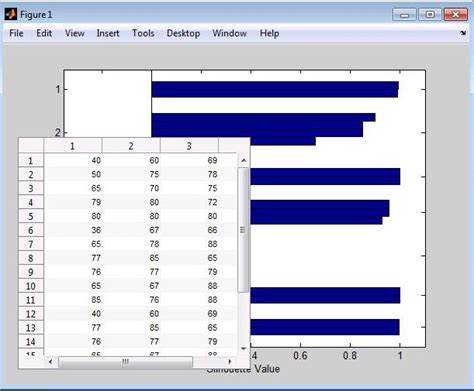Click the topmost silhouette bar of cluster 1

coord(275,86)
